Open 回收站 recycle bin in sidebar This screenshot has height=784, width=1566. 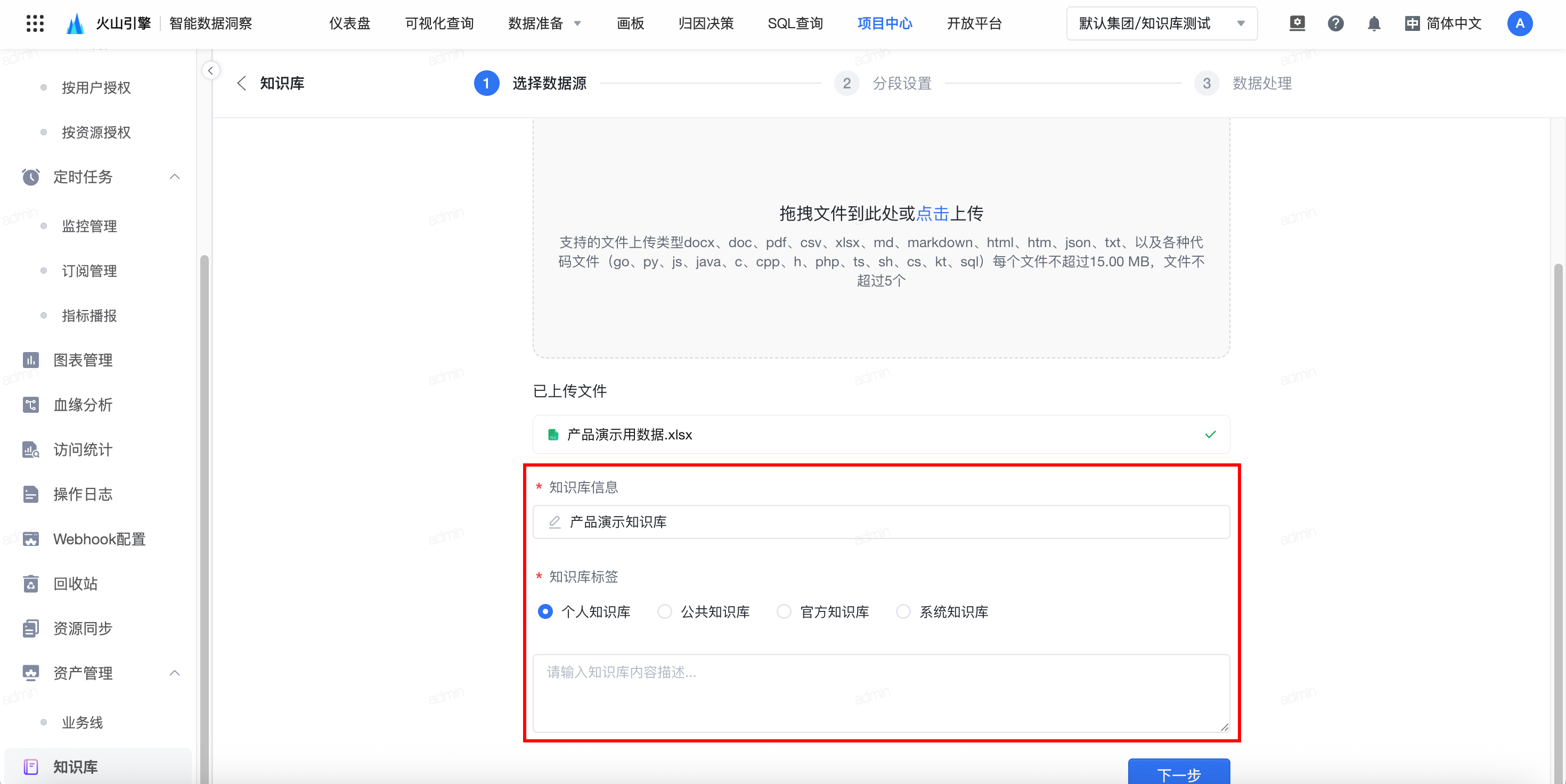point(75,583)
